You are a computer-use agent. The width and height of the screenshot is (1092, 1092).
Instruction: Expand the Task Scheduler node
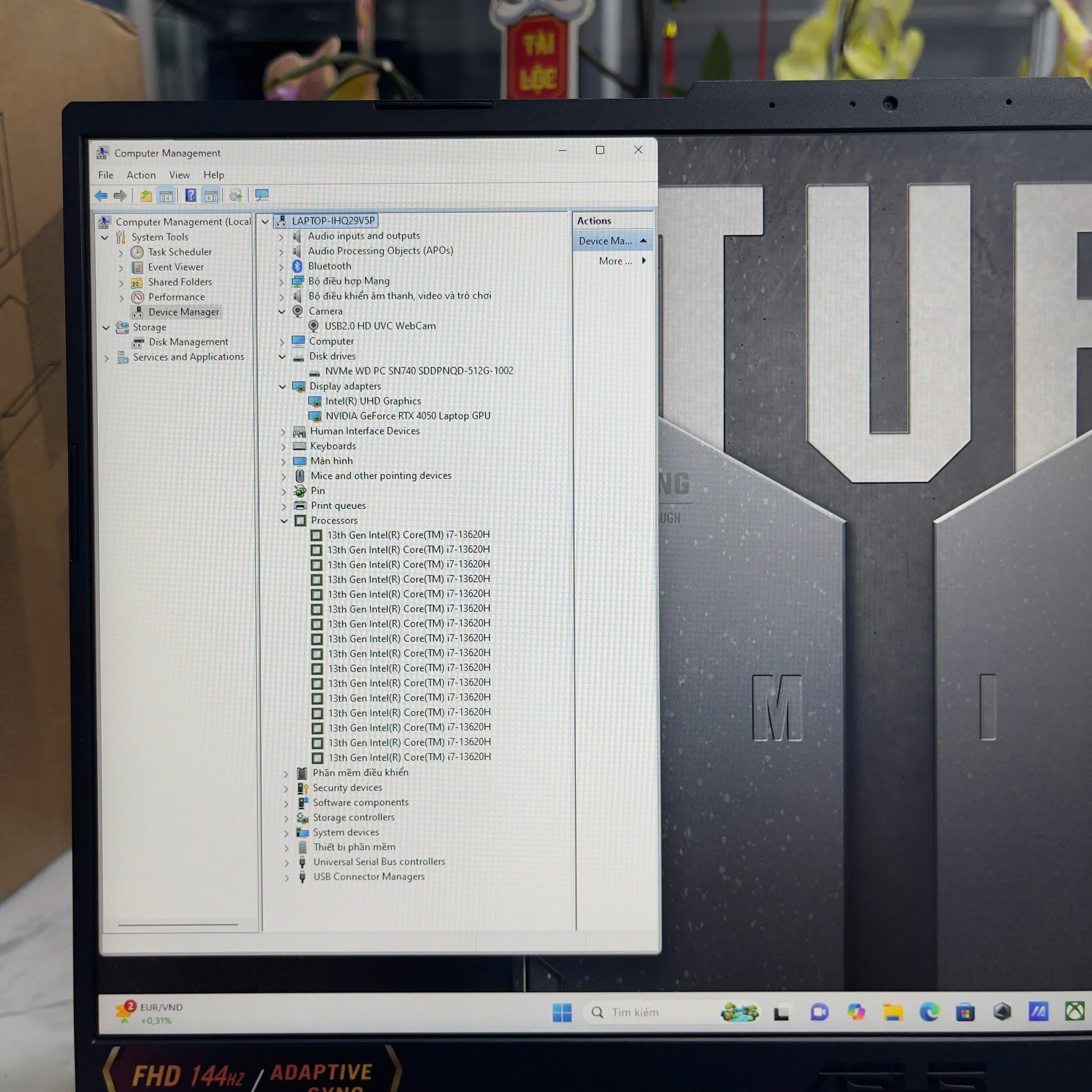[121, 253]
